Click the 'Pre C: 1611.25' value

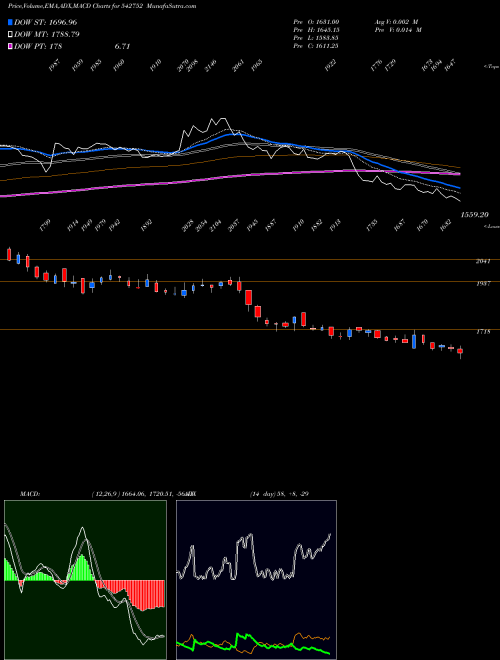click(316, 46)
